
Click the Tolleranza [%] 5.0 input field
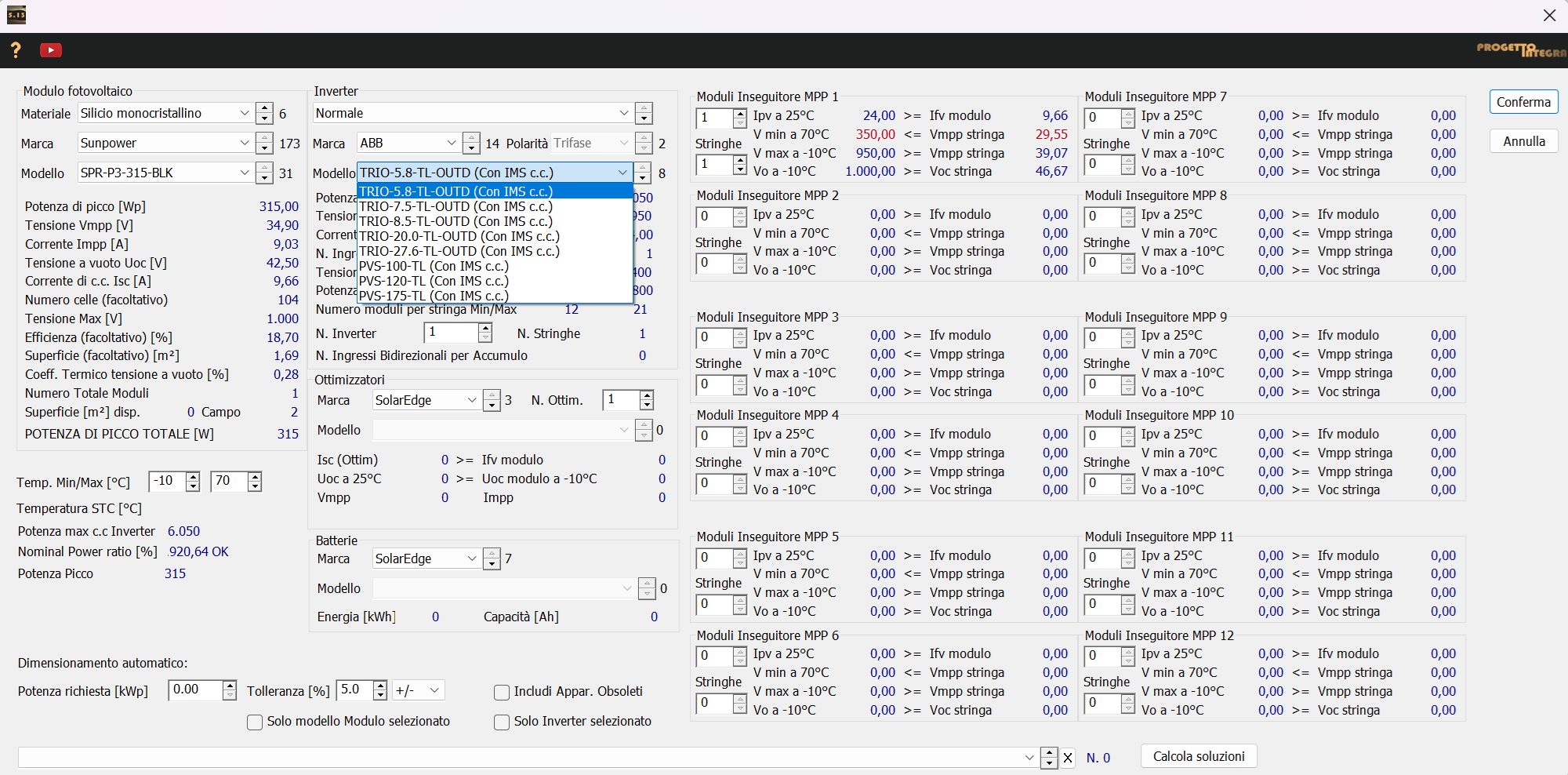[355, 689]
